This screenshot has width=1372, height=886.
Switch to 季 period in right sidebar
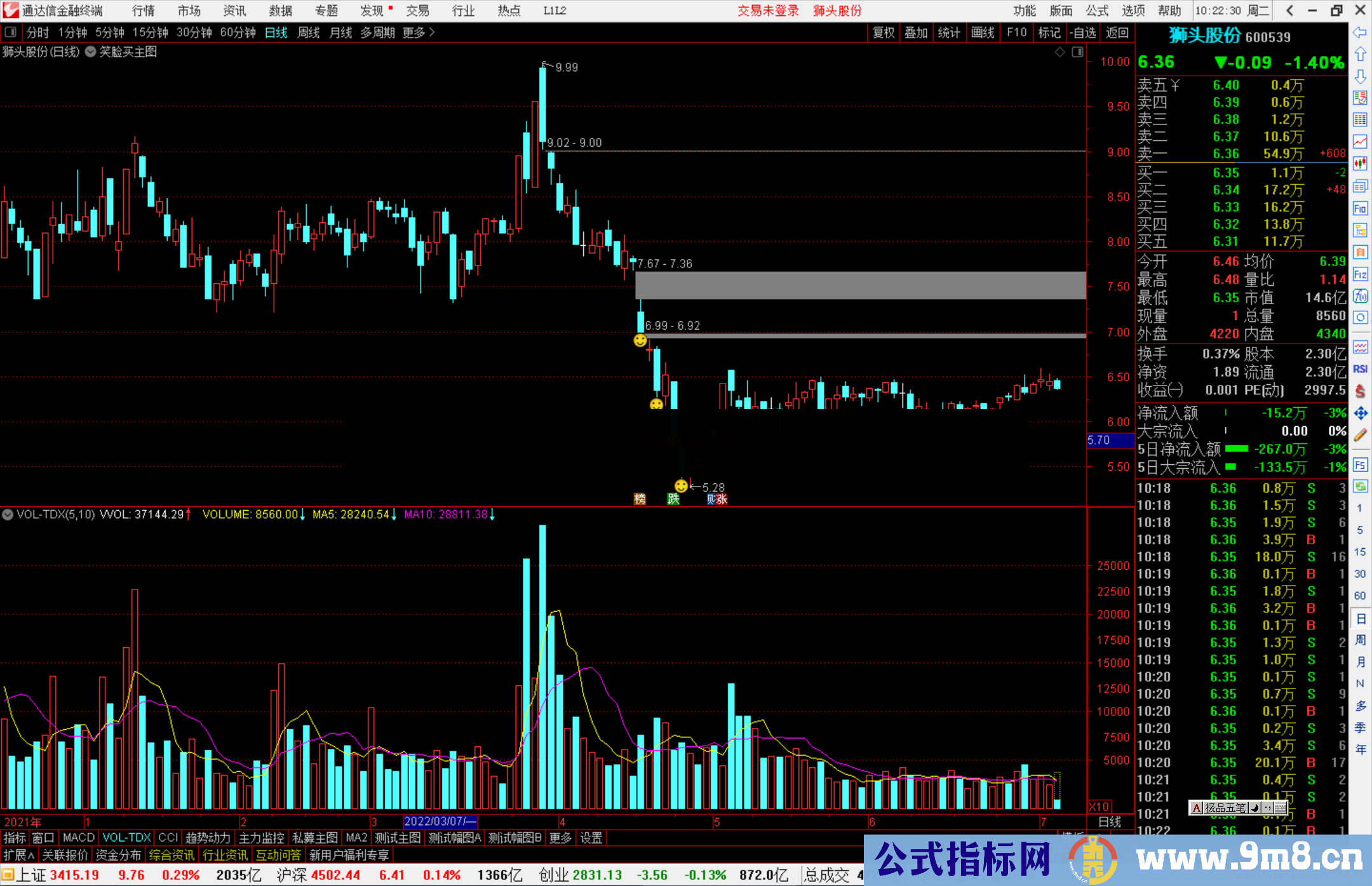1360,727
